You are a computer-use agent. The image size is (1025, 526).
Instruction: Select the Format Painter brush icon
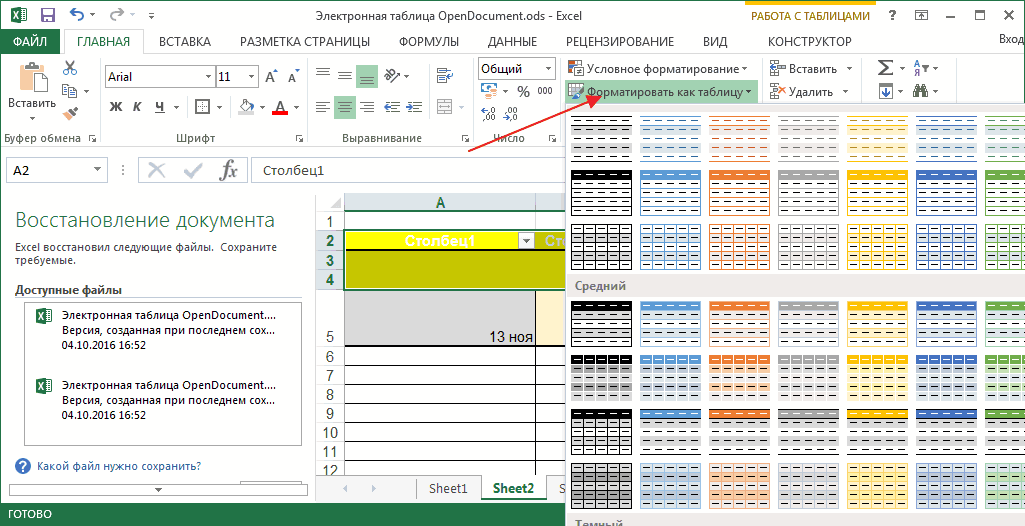[x=70, y=115]
